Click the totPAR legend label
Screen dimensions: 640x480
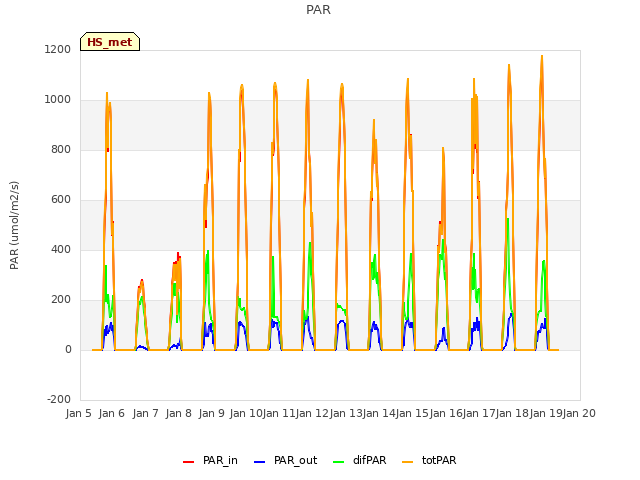(x=439, y=460)
